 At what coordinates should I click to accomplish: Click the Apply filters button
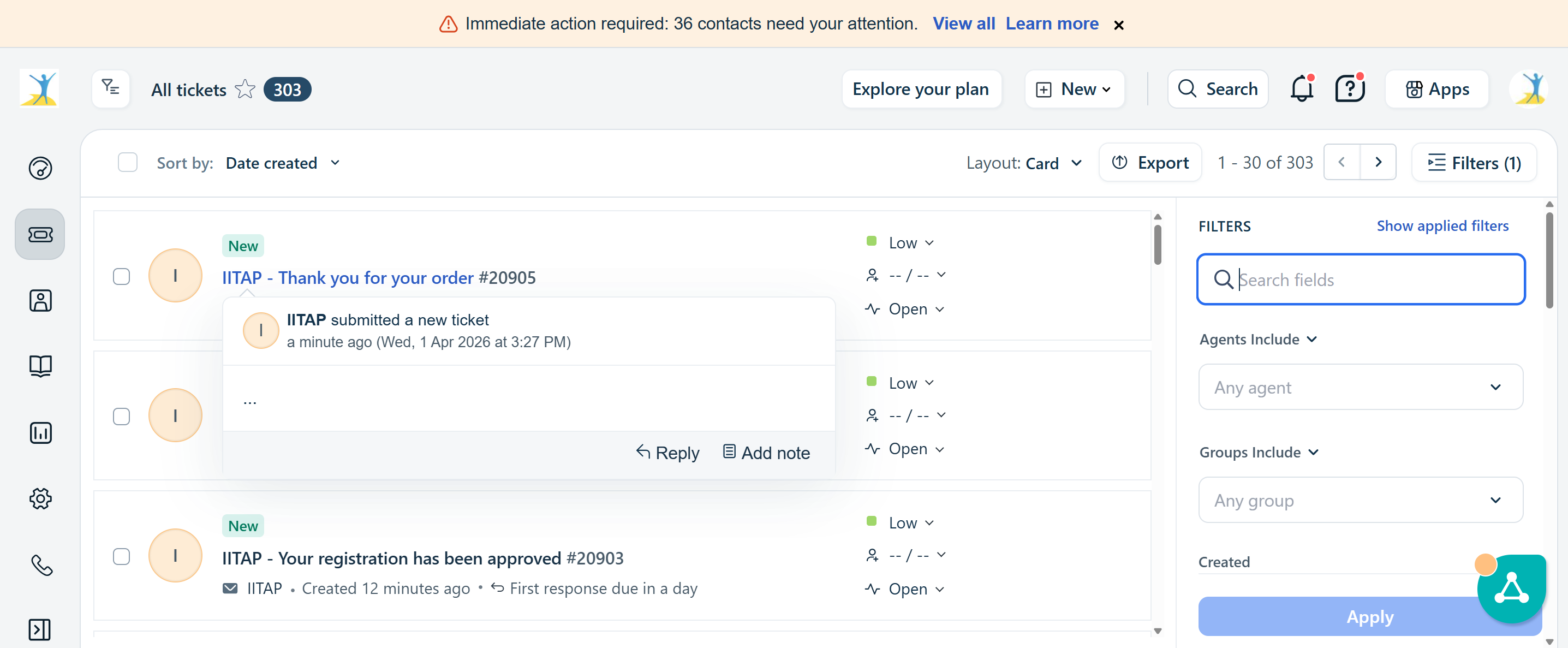click(x=1369, y=616)
